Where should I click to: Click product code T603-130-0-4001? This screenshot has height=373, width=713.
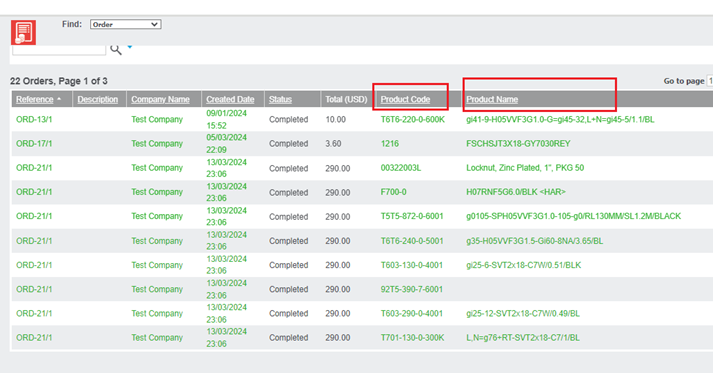point(412,265)
